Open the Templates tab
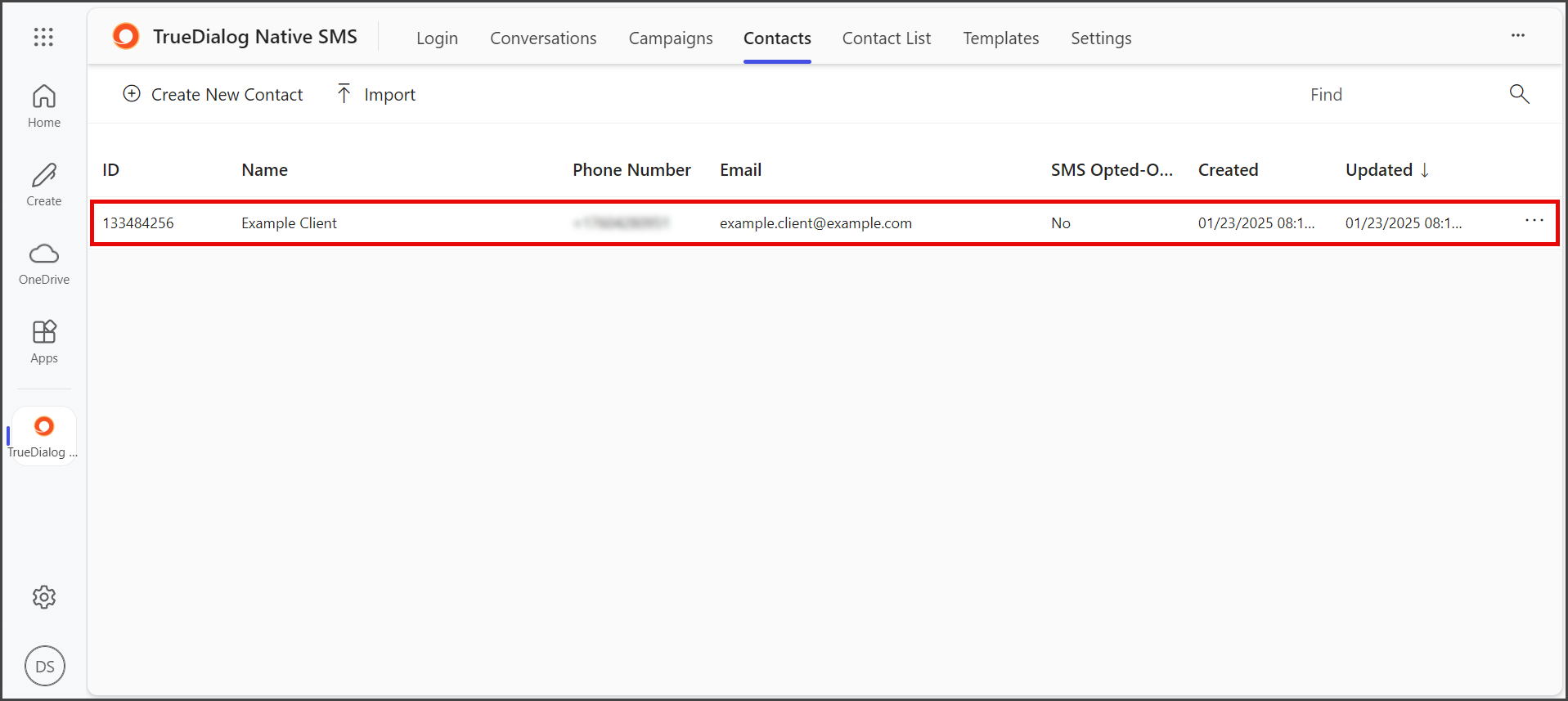 [x=1000, y=38]
